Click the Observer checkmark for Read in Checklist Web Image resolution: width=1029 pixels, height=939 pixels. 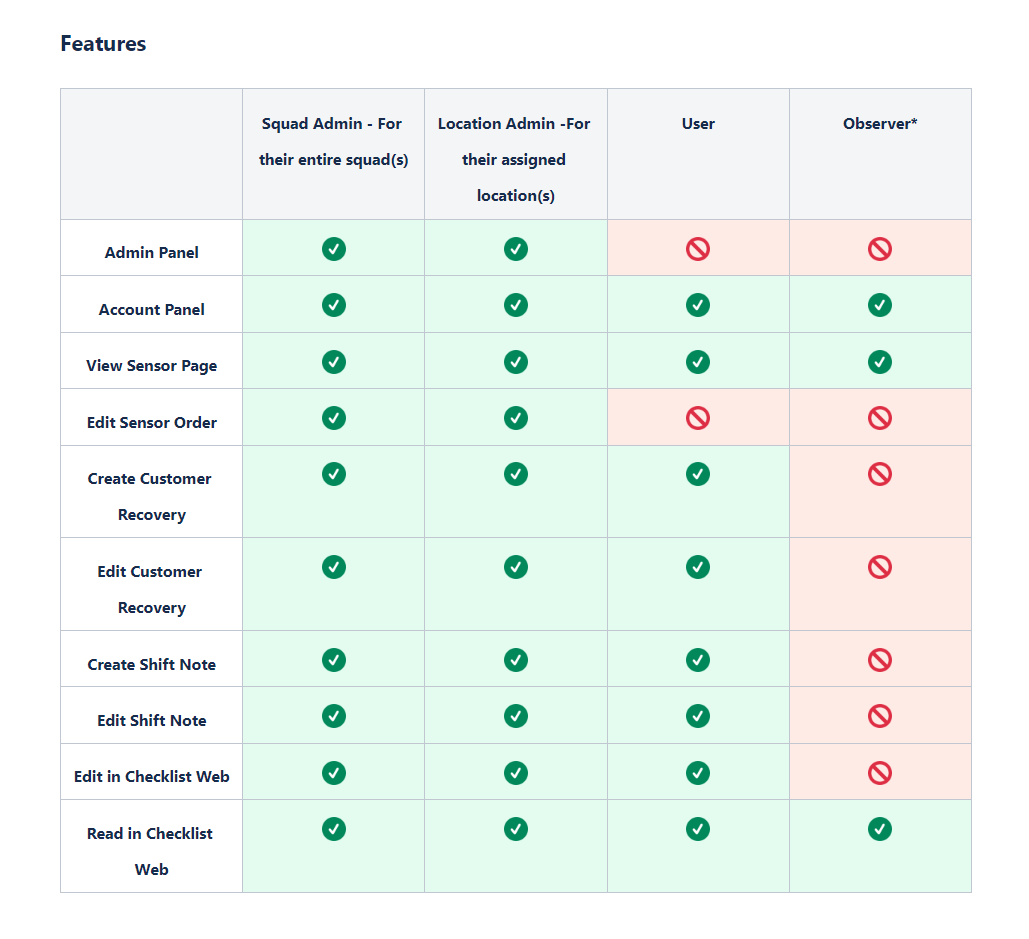tap(879, 829)
